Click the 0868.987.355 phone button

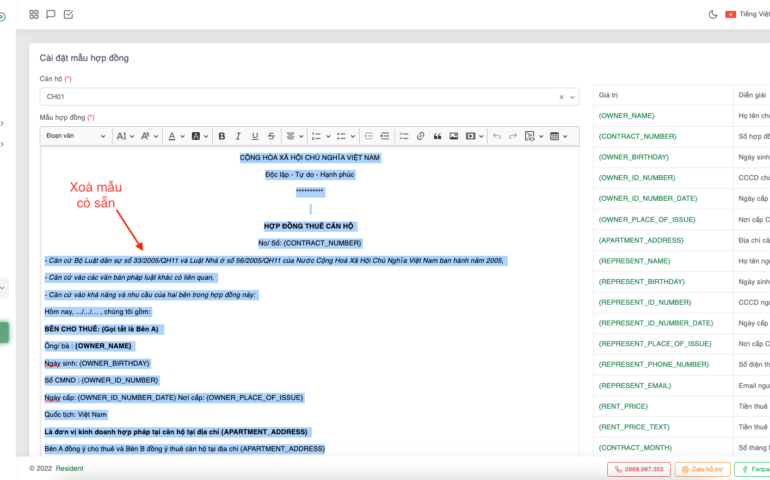click(x=638, y=468)
